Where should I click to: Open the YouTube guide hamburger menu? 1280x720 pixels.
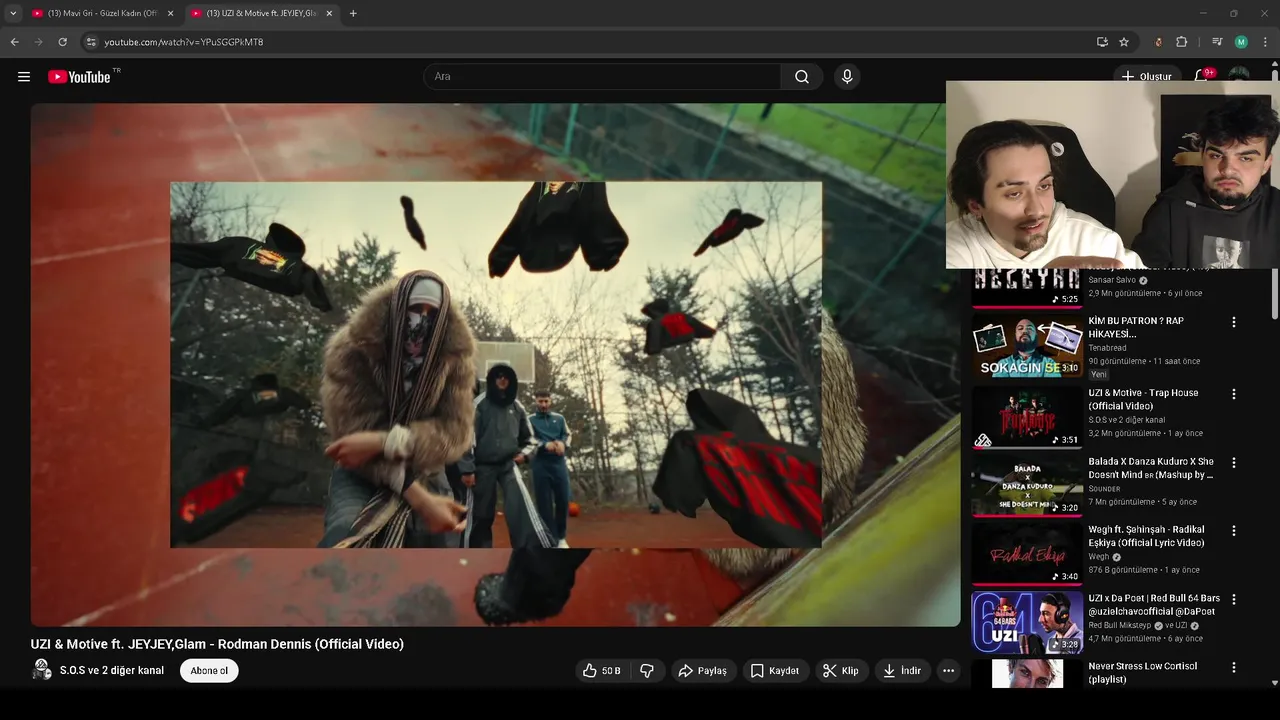click(24, 77)
